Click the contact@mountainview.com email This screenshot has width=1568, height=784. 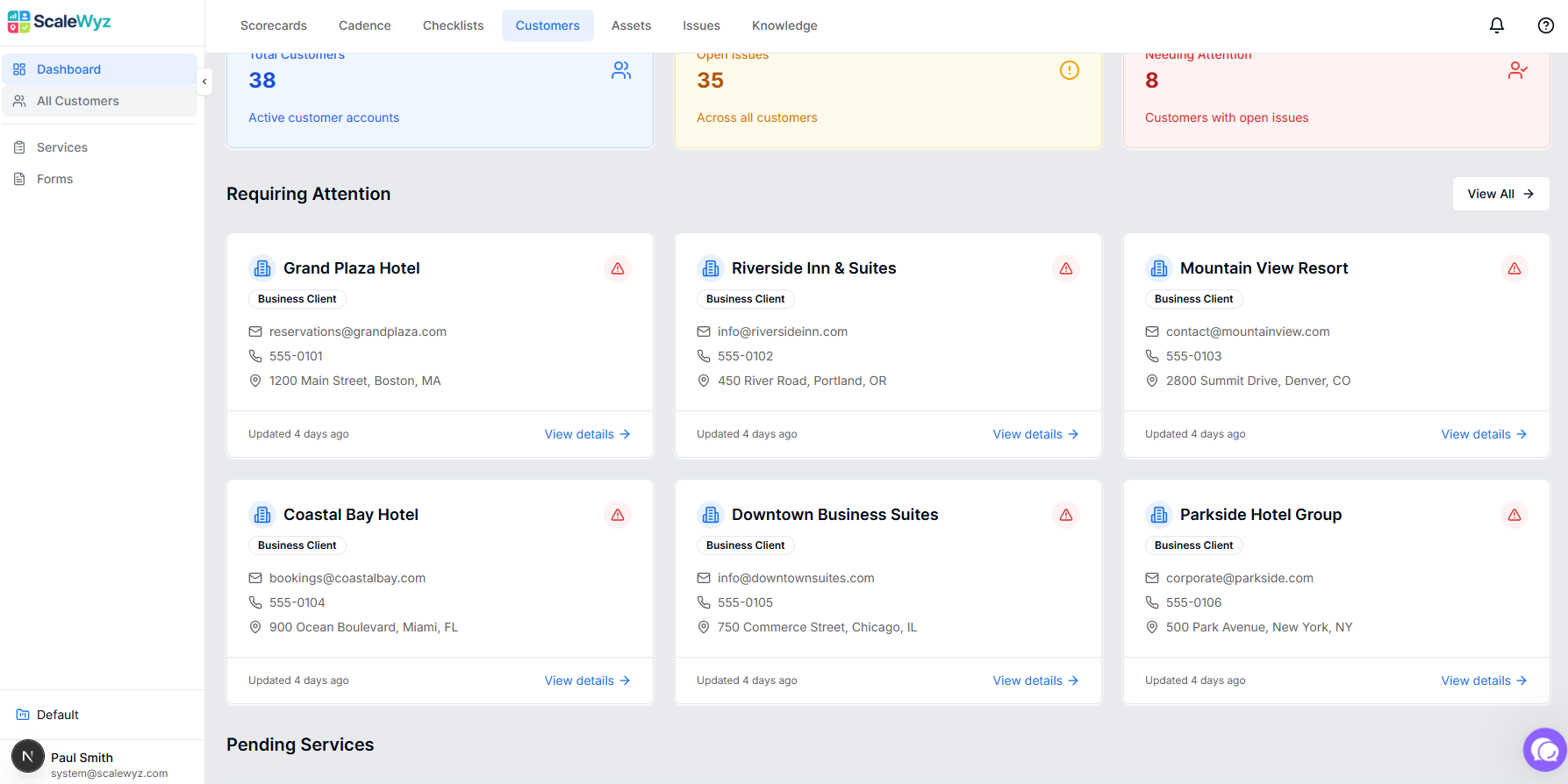1248,331
